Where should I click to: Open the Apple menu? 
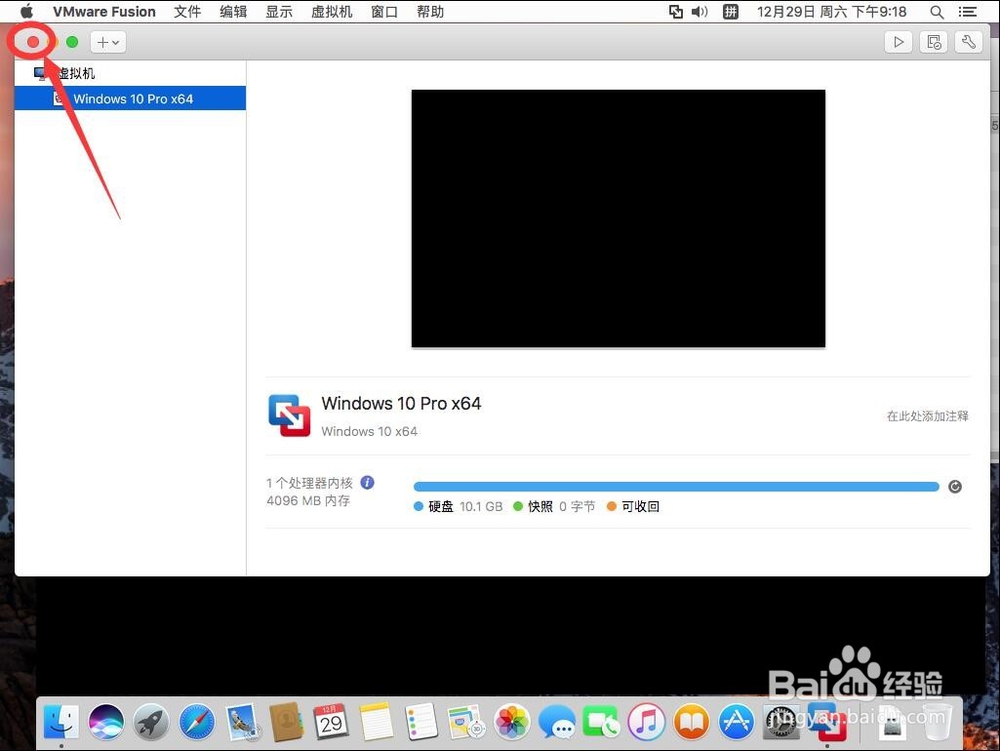click(x=26, y=11)
